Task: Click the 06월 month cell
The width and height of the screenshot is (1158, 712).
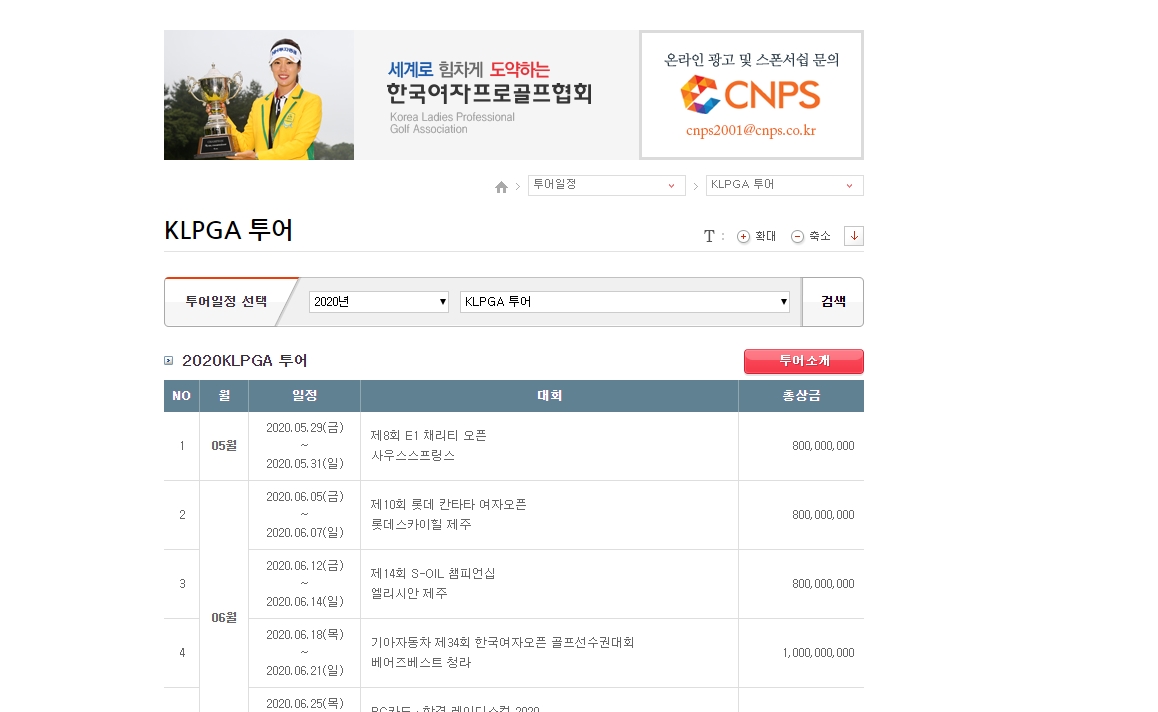Action: point(224,617)
